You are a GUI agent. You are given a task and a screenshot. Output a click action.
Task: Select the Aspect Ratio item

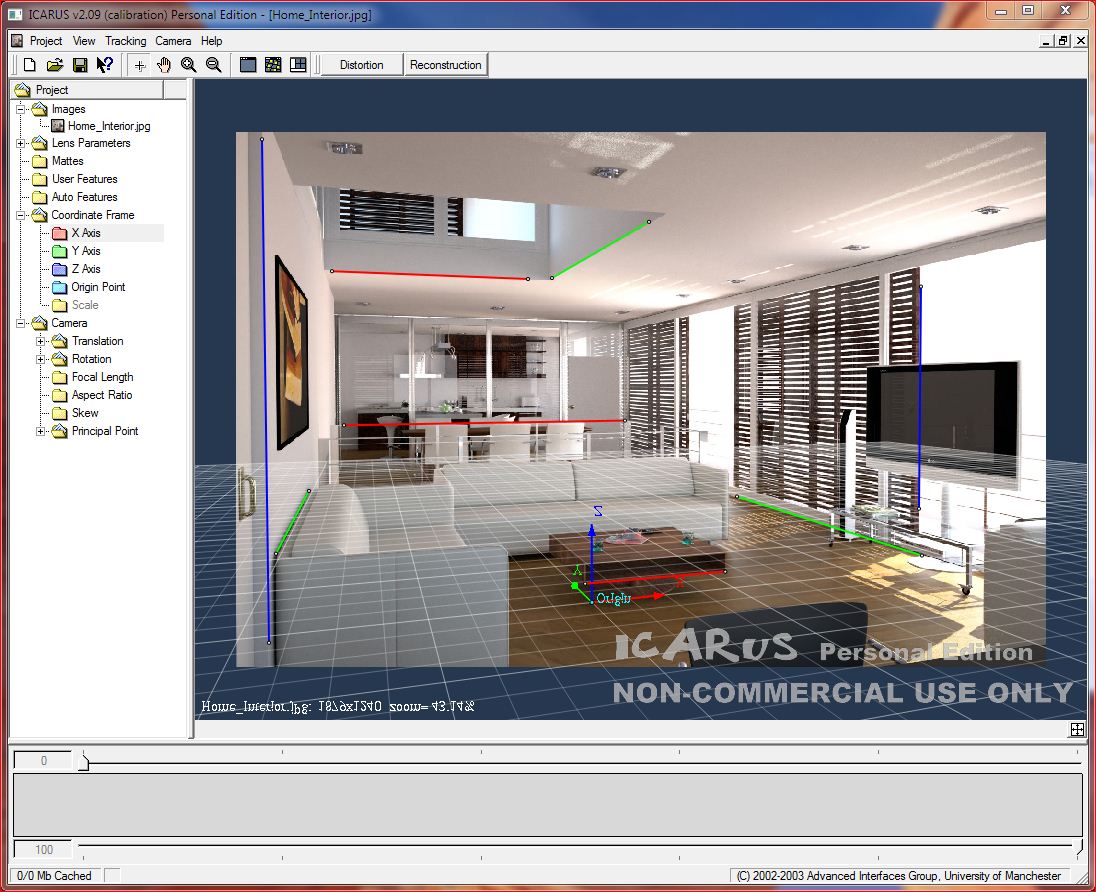click(102, 395)
